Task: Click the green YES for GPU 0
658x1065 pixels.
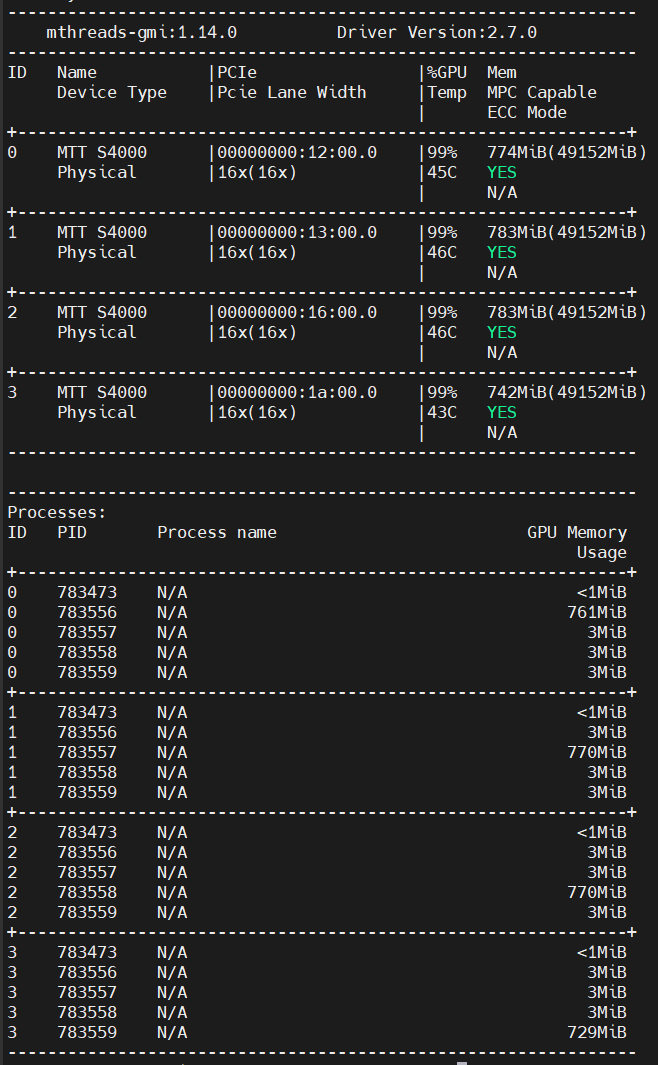Action: [501, 172]
